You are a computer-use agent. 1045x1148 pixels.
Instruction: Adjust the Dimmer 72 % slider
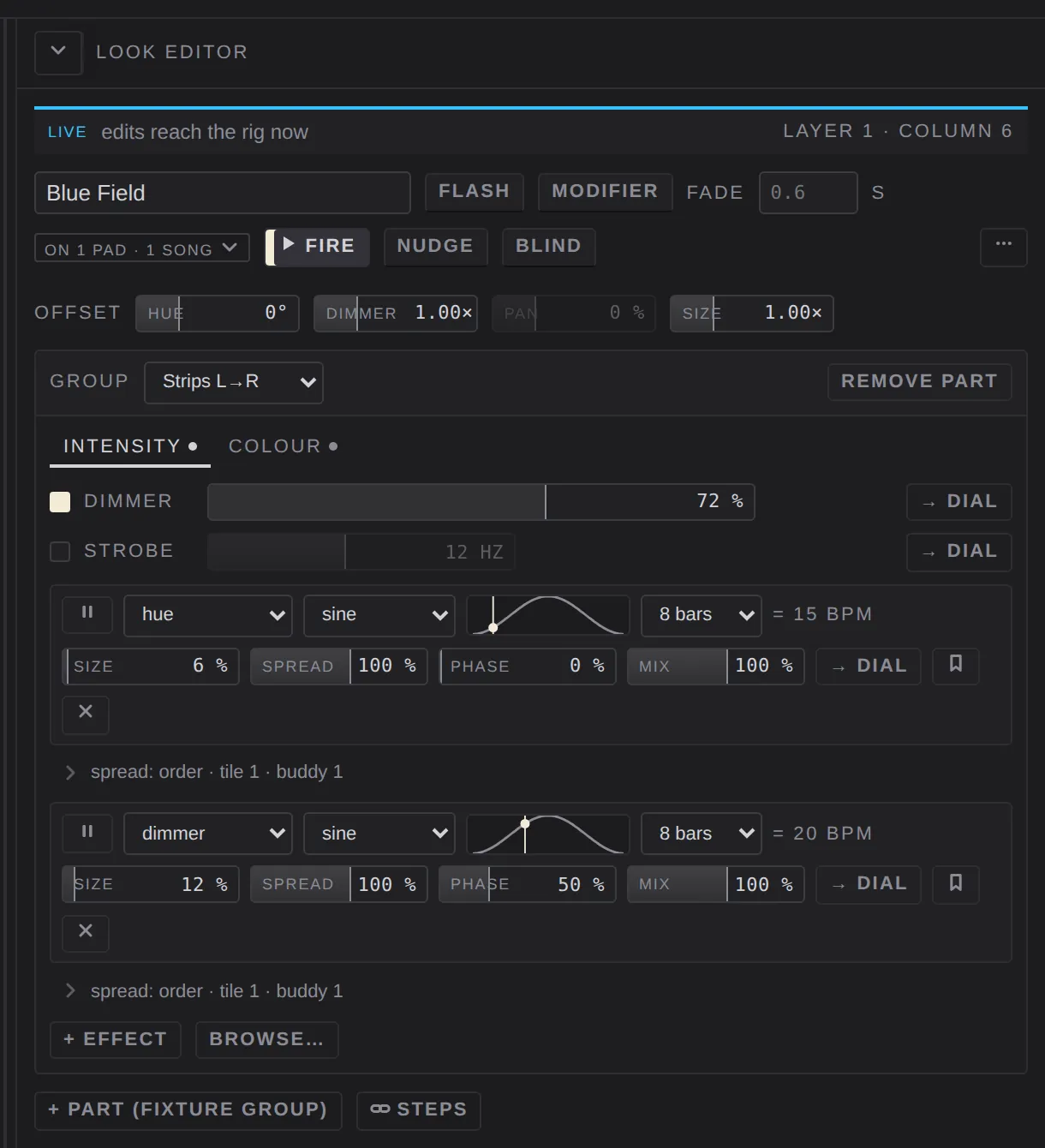[x=481, y=502]
